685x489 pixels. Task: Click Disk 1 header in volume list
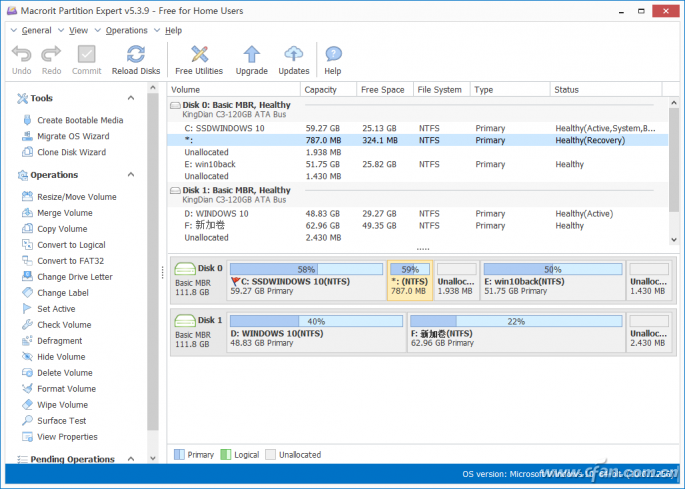[x=418, y=194]
